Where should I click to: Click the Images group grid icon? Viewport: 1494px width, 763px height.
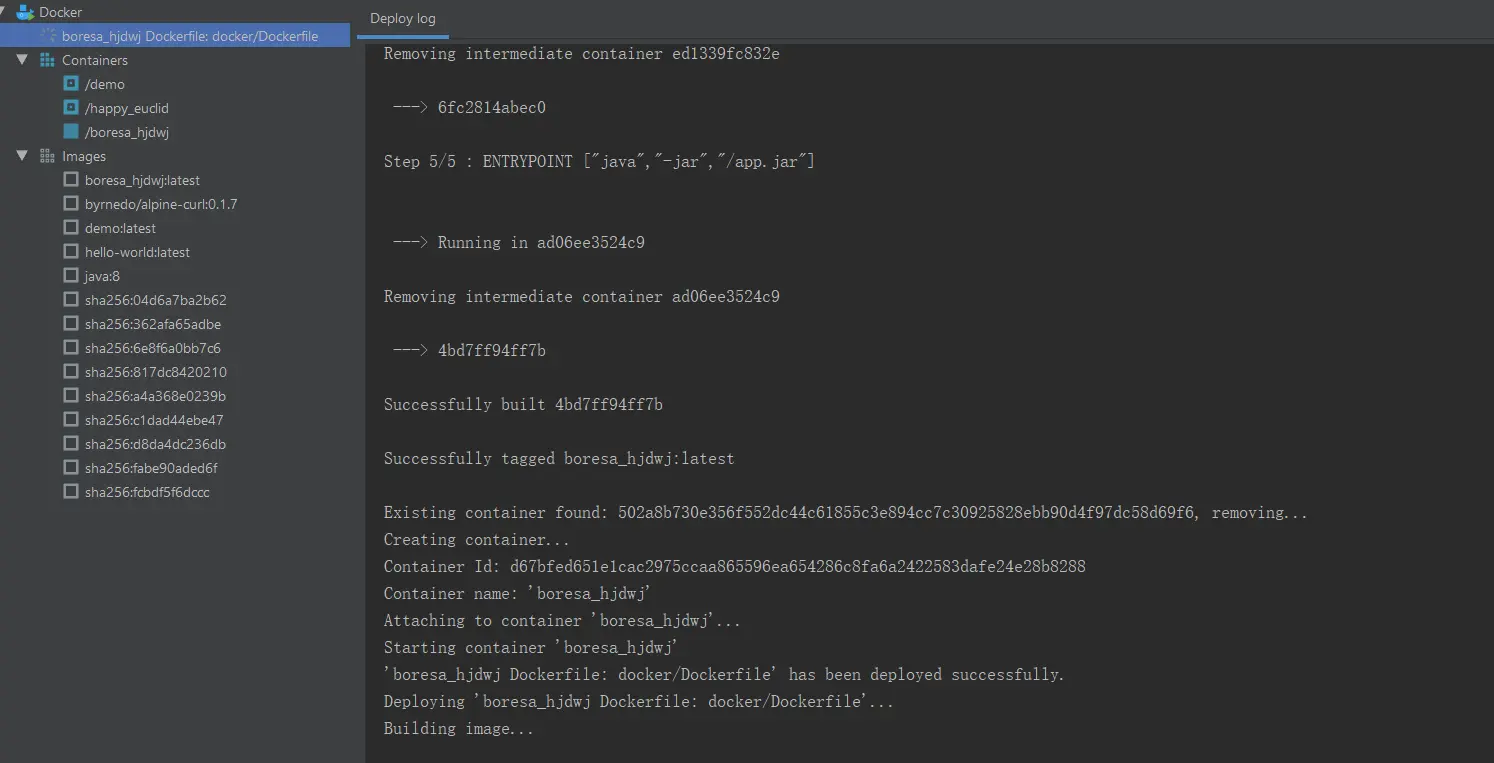point(47,156)
